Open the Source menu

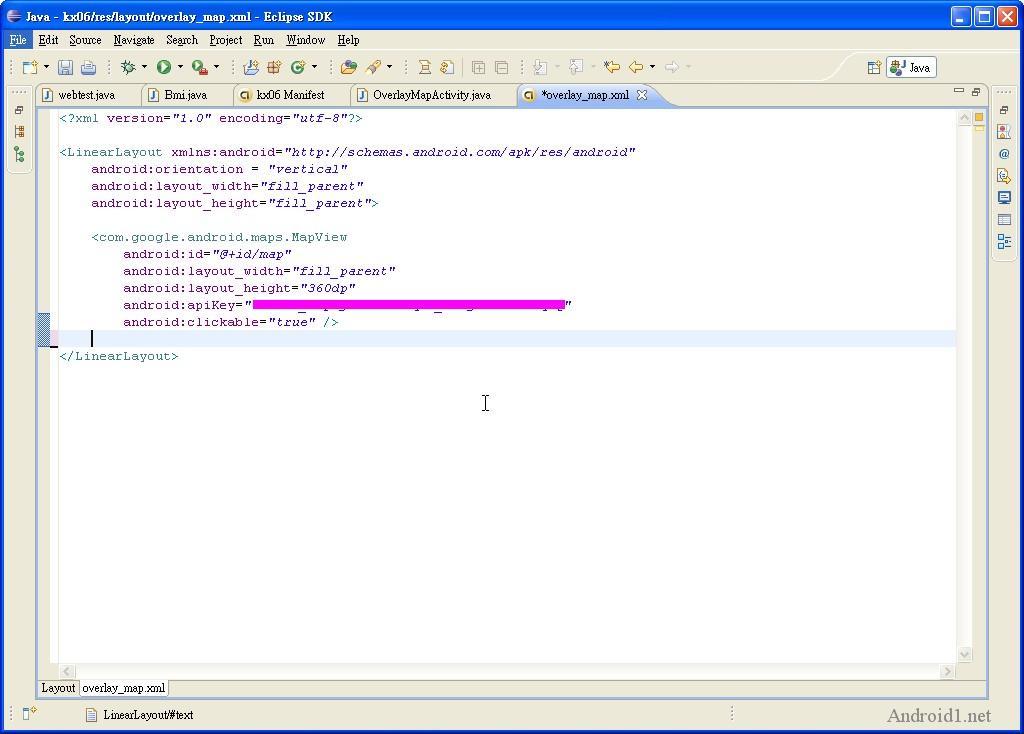click(x=86, y=40)
